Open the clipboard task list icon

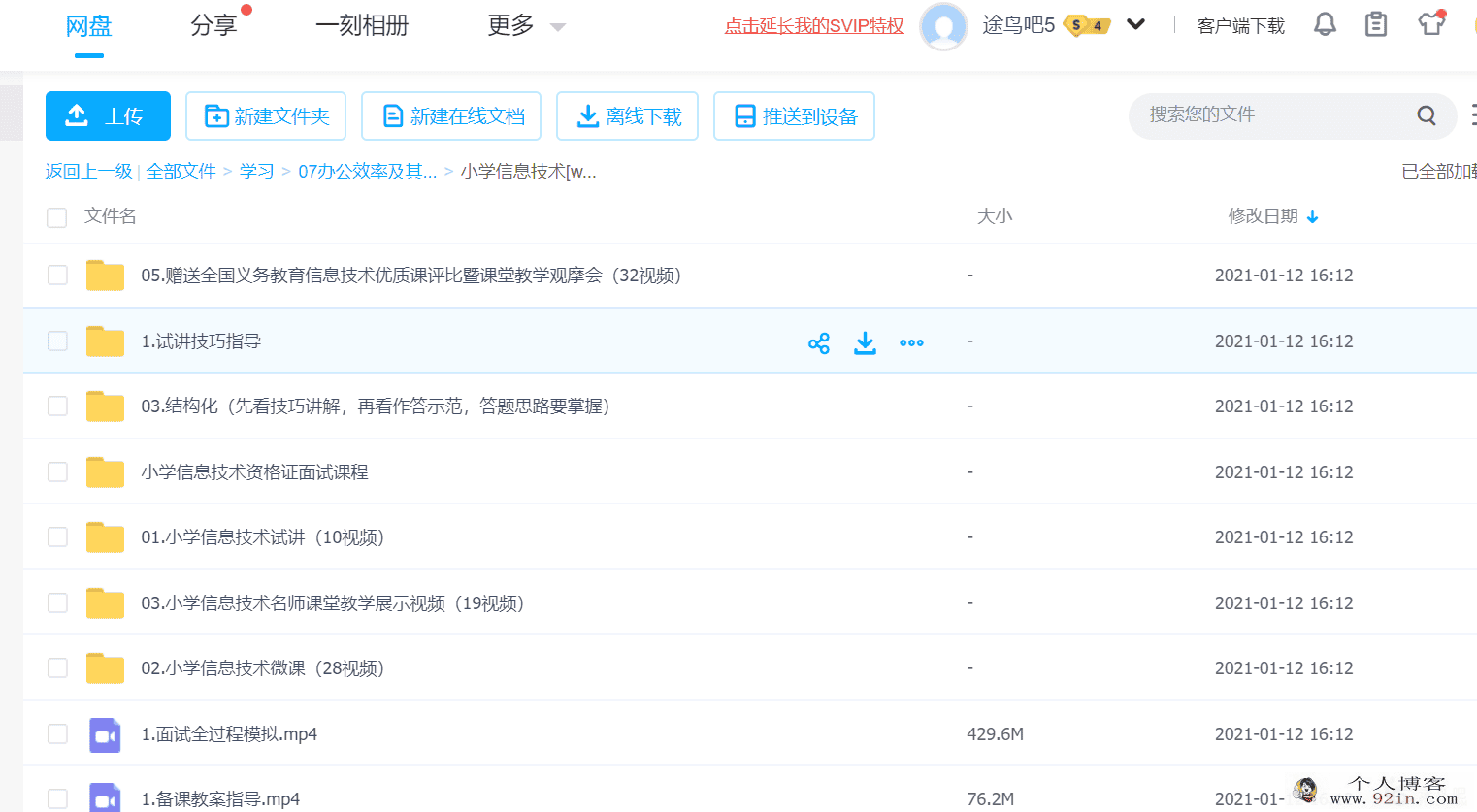[x=1376, y=25]
